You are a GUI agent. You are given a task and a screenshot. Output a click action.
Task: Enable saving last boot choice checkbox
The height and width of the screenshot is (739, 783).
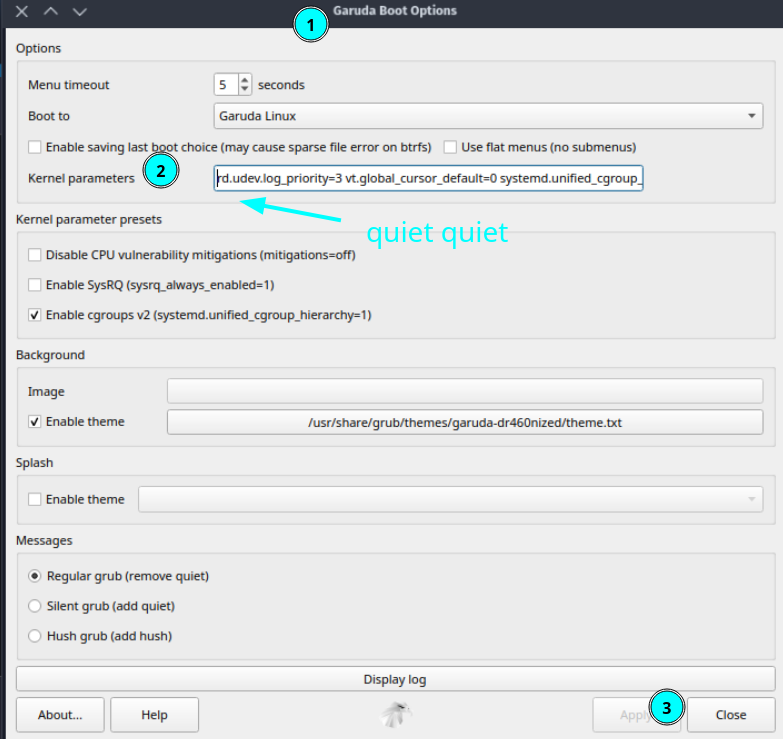[x=34, y=147]
